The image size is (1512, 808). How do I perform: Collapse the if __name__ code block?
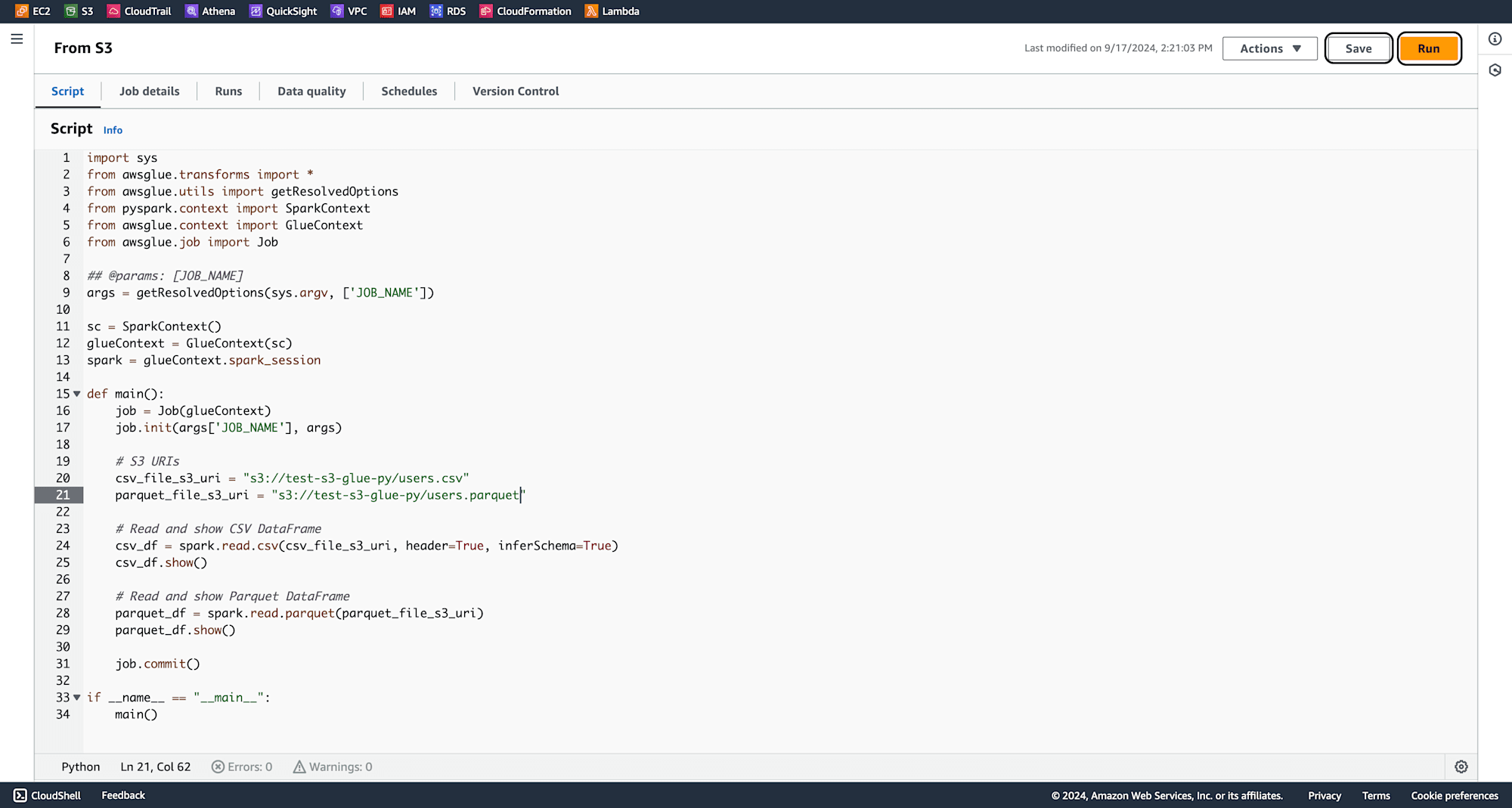tap(76, 698)
